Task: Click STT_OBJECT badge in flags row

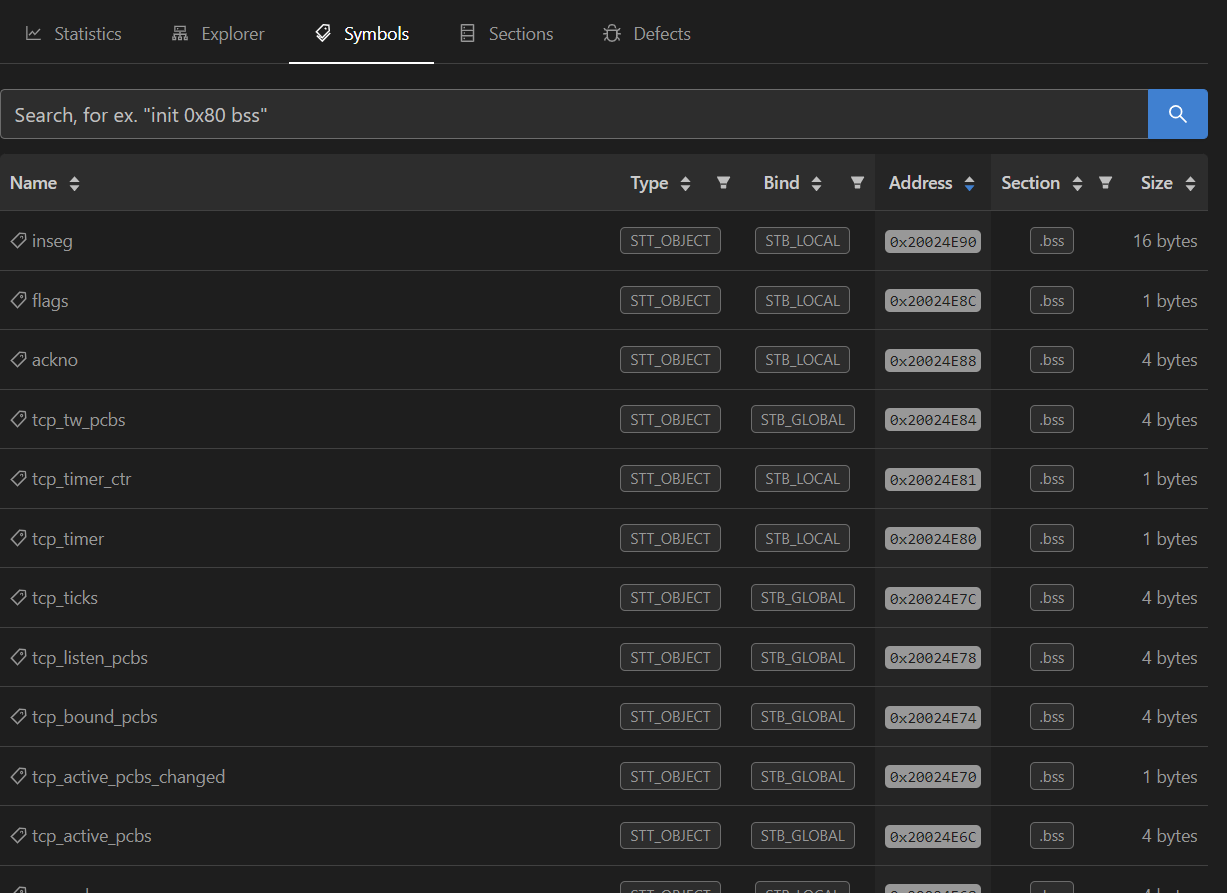Action: click(670, 301)
